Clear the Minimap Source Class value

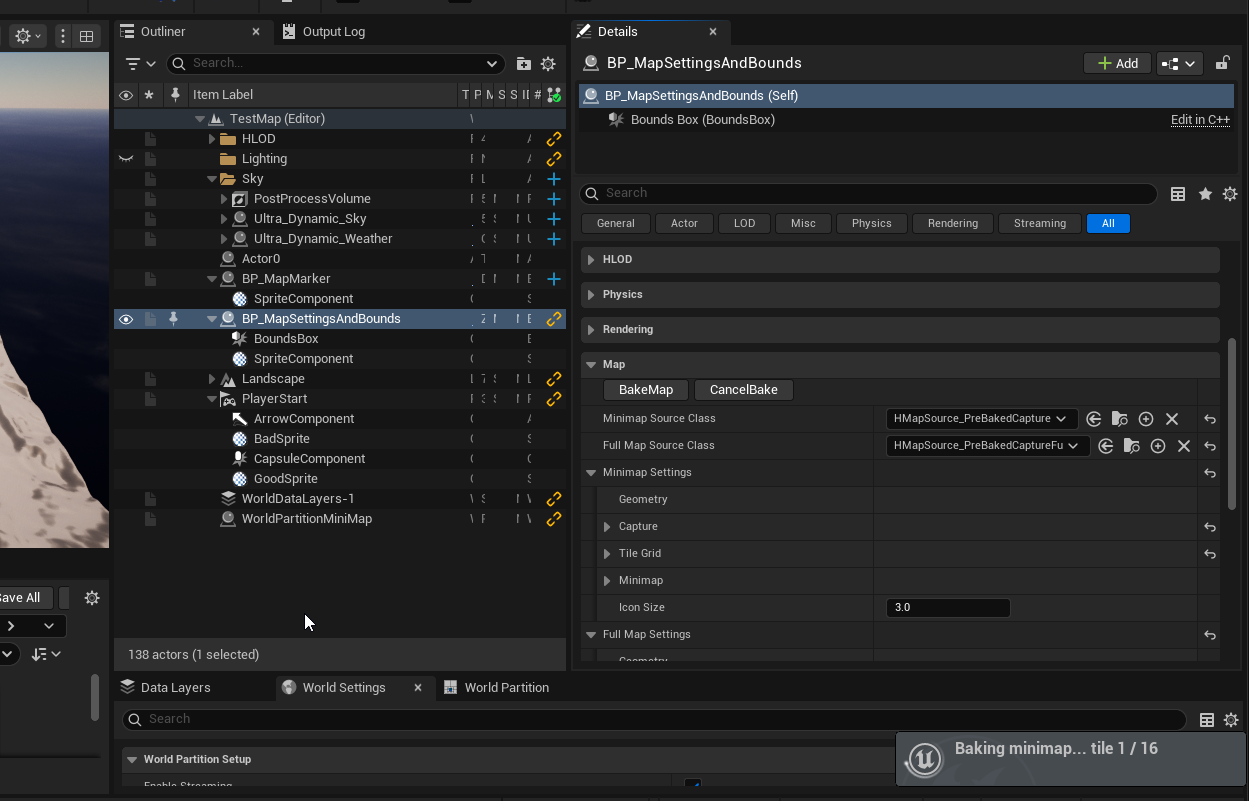[1172, 419]
